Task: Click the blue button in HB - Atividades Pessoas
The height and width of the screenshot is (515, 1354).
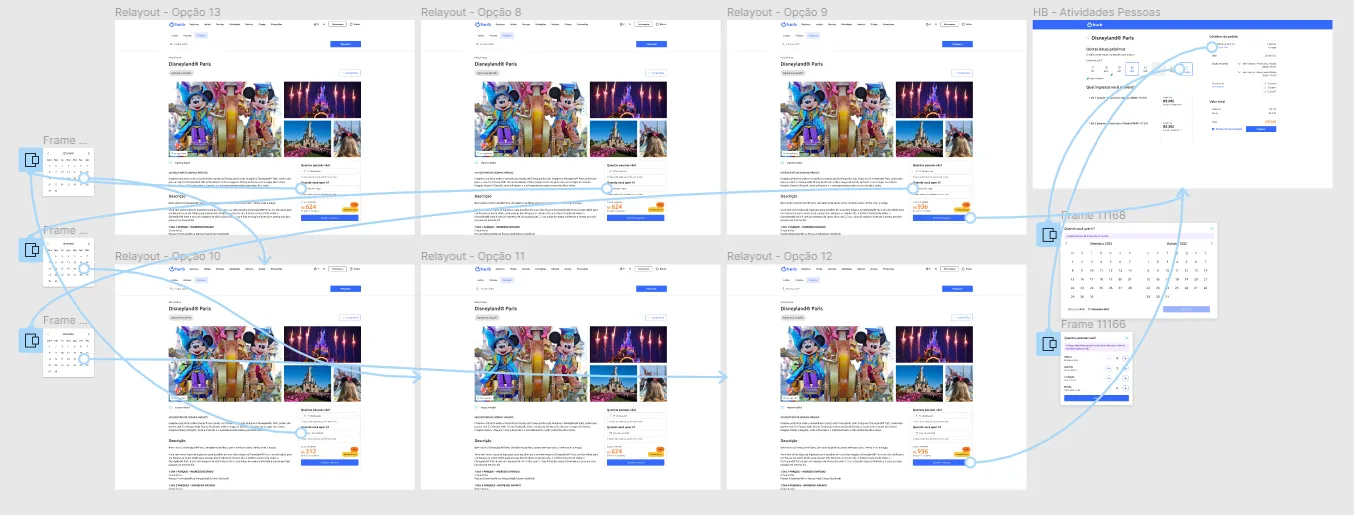Action: [1262, 130]
